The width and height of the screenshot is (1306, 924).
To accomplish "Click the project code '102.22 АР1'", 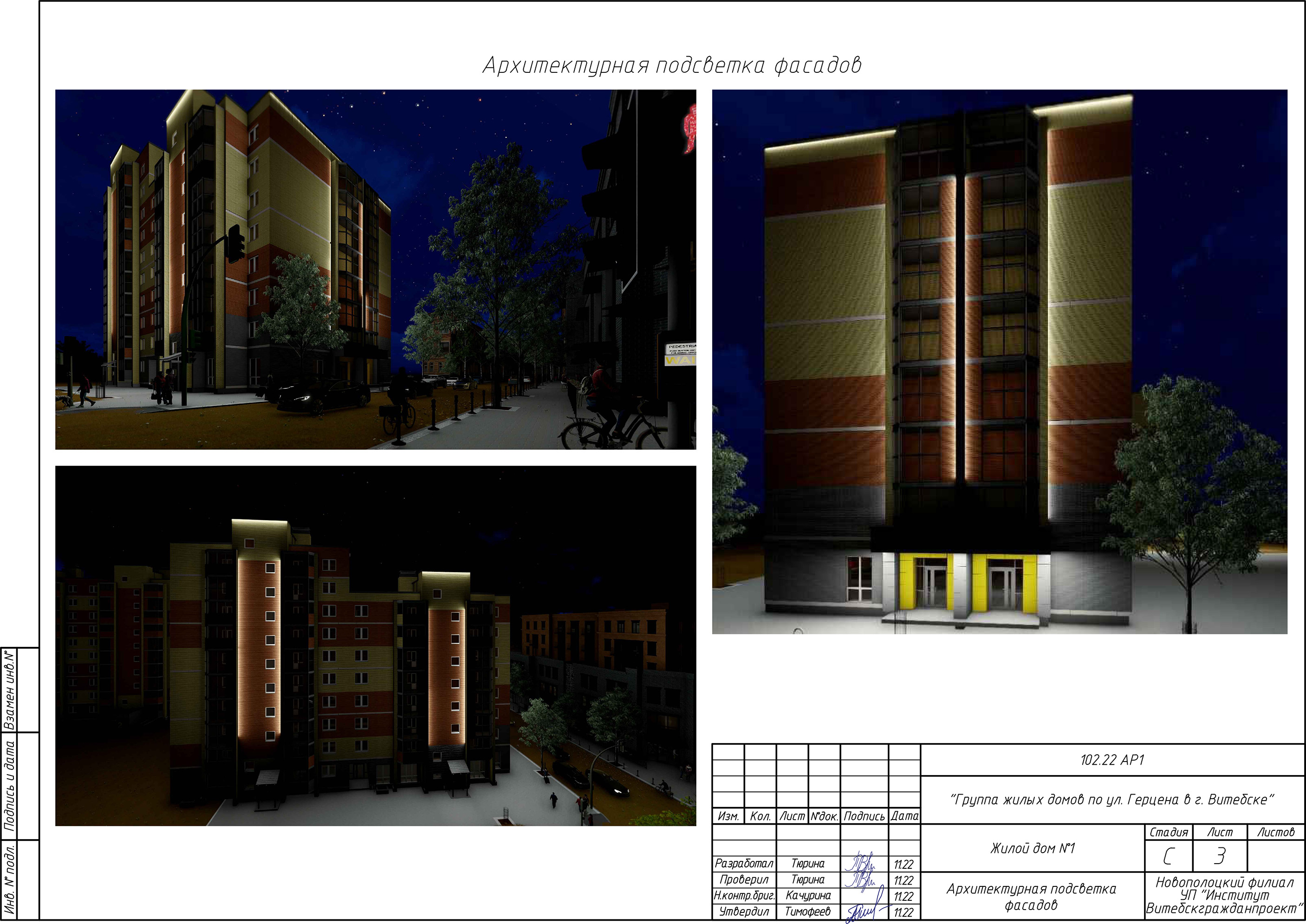I will coord(1112,760).
